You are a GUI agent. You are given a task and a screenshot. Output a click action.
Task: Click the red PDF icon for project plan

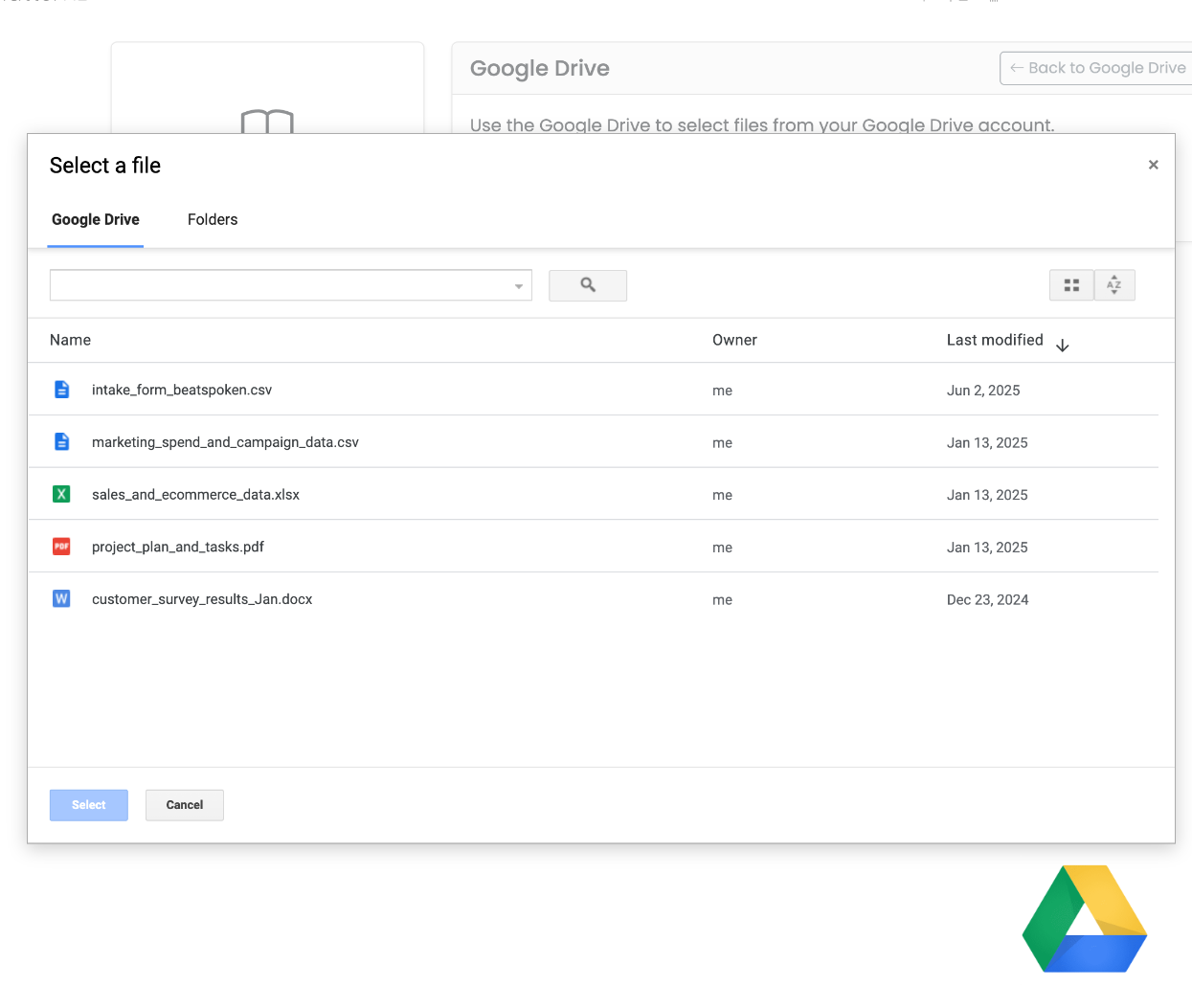pyautogui.click(x=61, y=547)
